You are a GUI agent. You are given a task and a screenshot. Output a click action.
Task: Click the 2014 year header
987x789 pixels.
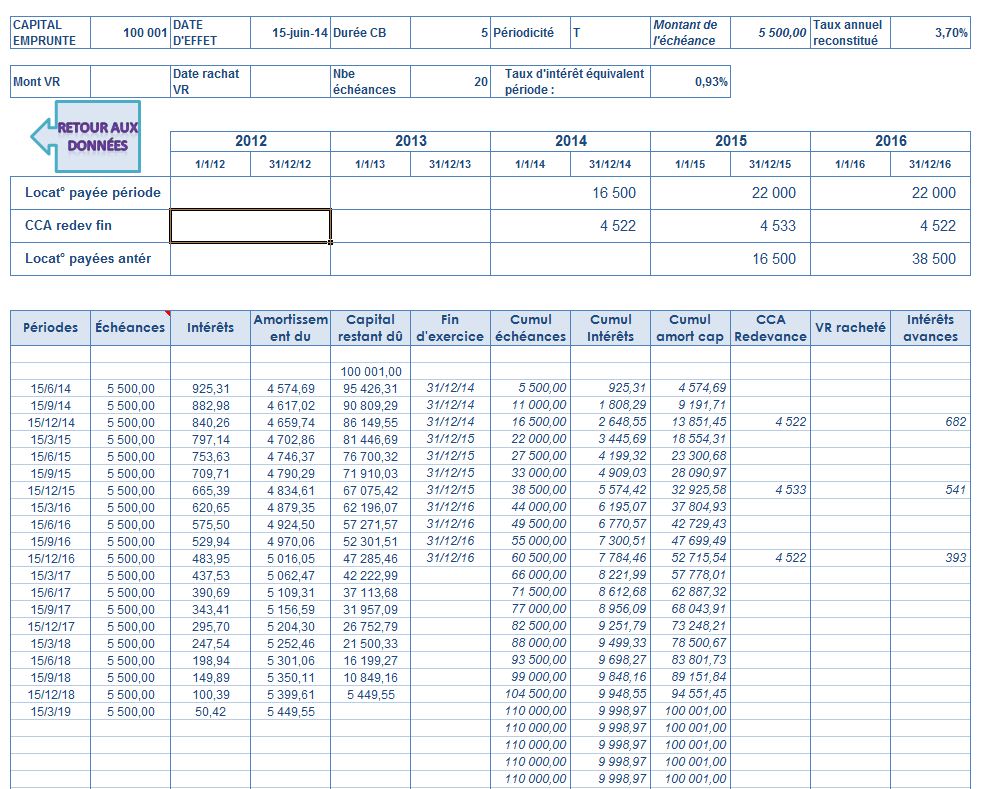pos(570,141)
